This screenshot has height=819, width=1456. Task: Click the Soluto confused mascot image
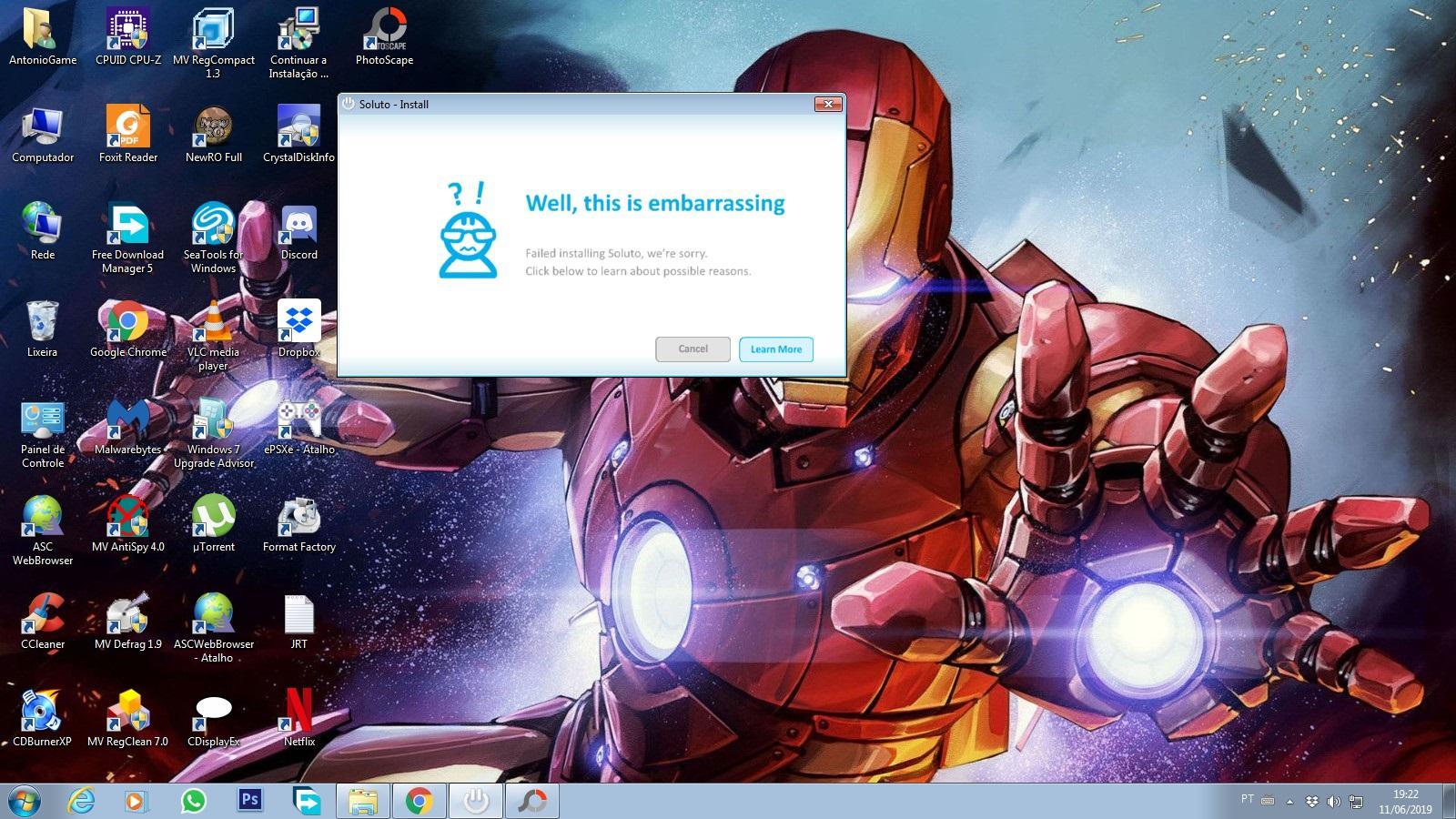(468, 231)
